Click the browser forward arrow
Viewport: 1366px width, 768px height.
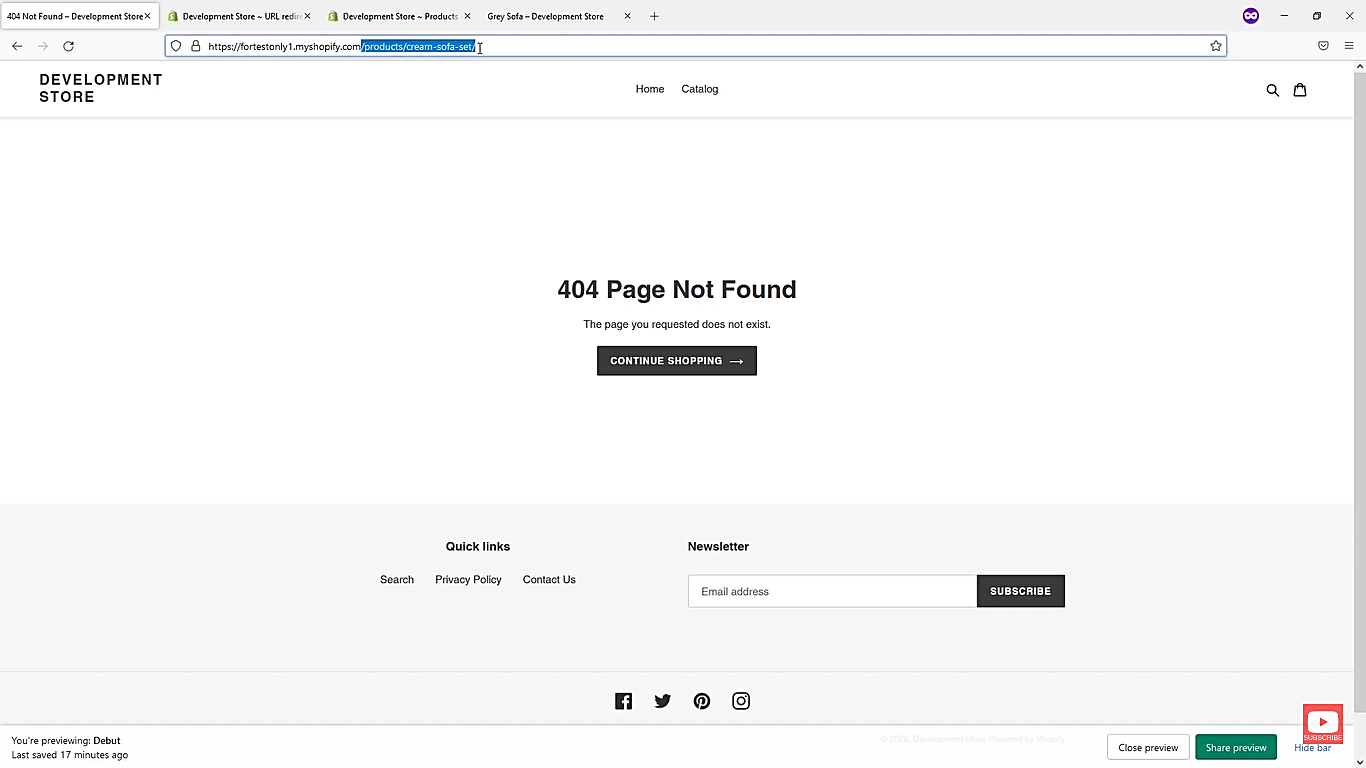[x=43, y=46]
